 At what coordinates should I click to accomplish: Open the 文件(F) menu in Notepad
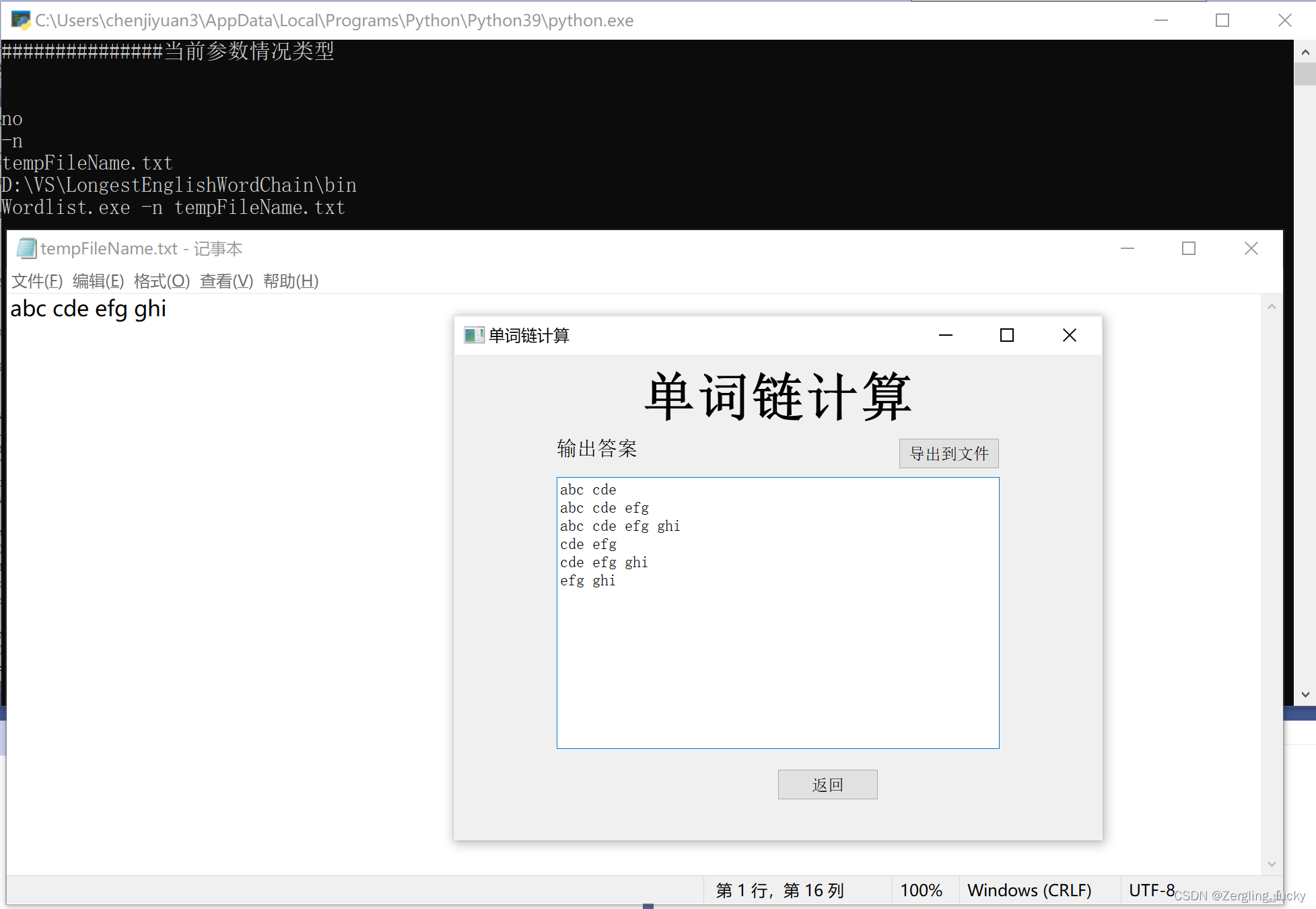[37, 281]
